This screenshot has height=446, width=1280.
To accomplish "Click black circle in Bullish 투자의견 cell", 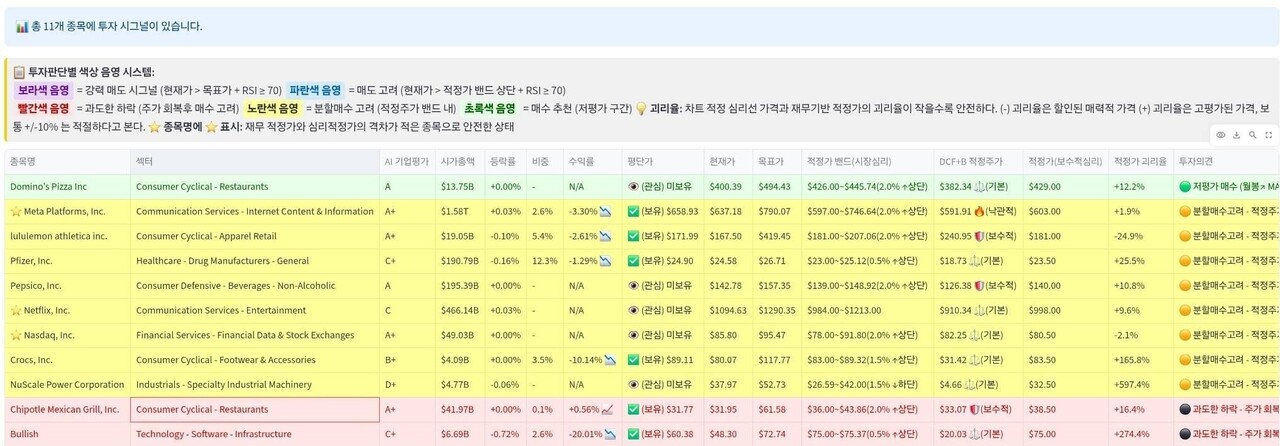I will pyautogui.click(x=1185, y=434).
